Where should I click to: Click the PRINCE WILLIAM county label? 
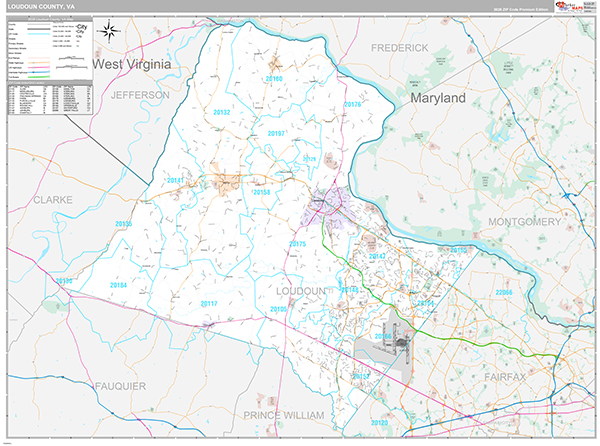click(284, 414)
